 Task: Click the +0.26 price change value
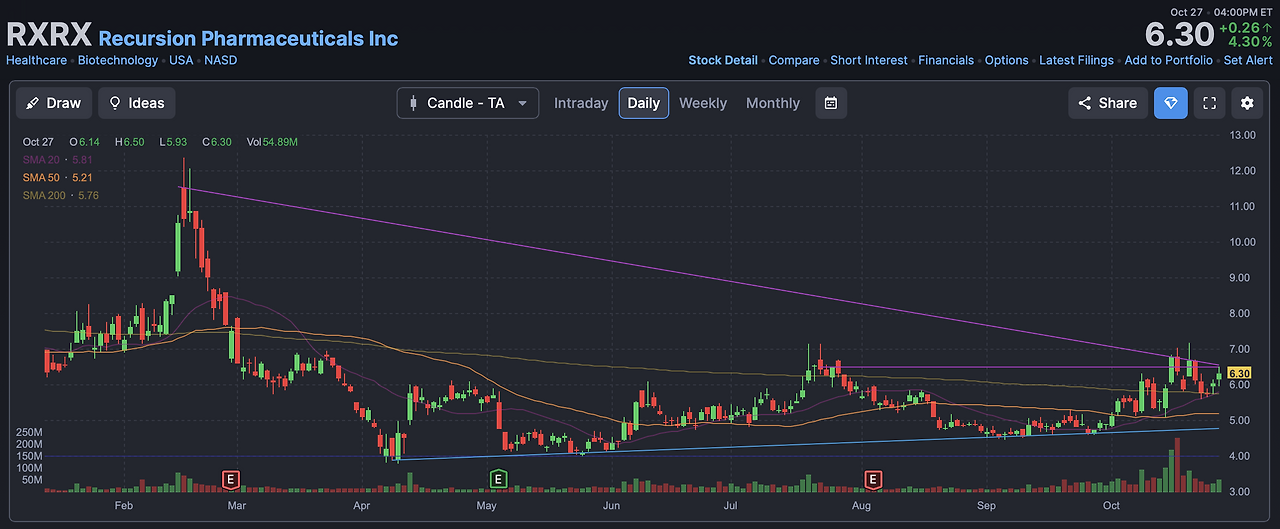[x=1246, y=28]
